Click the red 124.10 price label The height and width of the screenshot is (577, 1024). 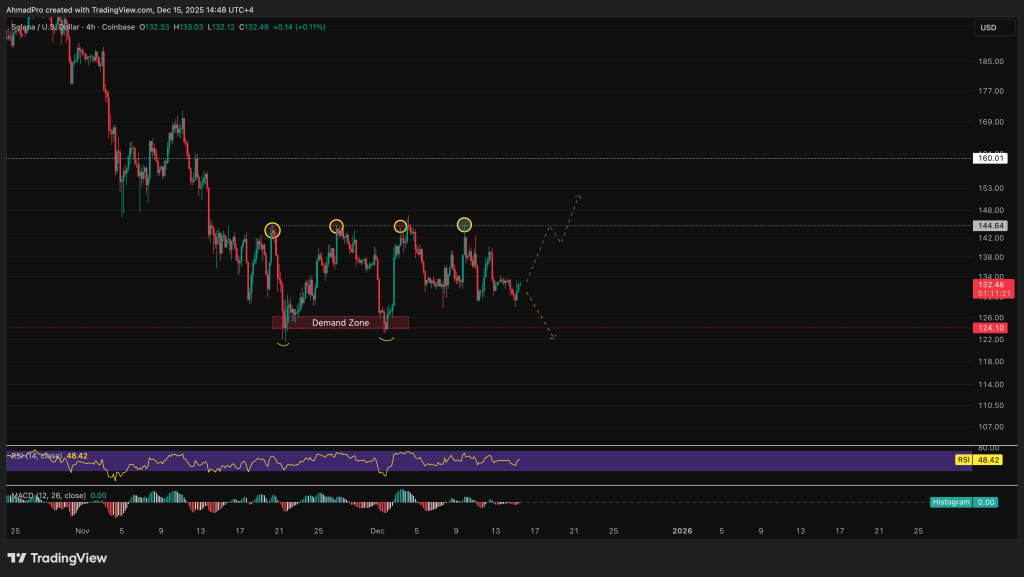(x=992, y=327)
